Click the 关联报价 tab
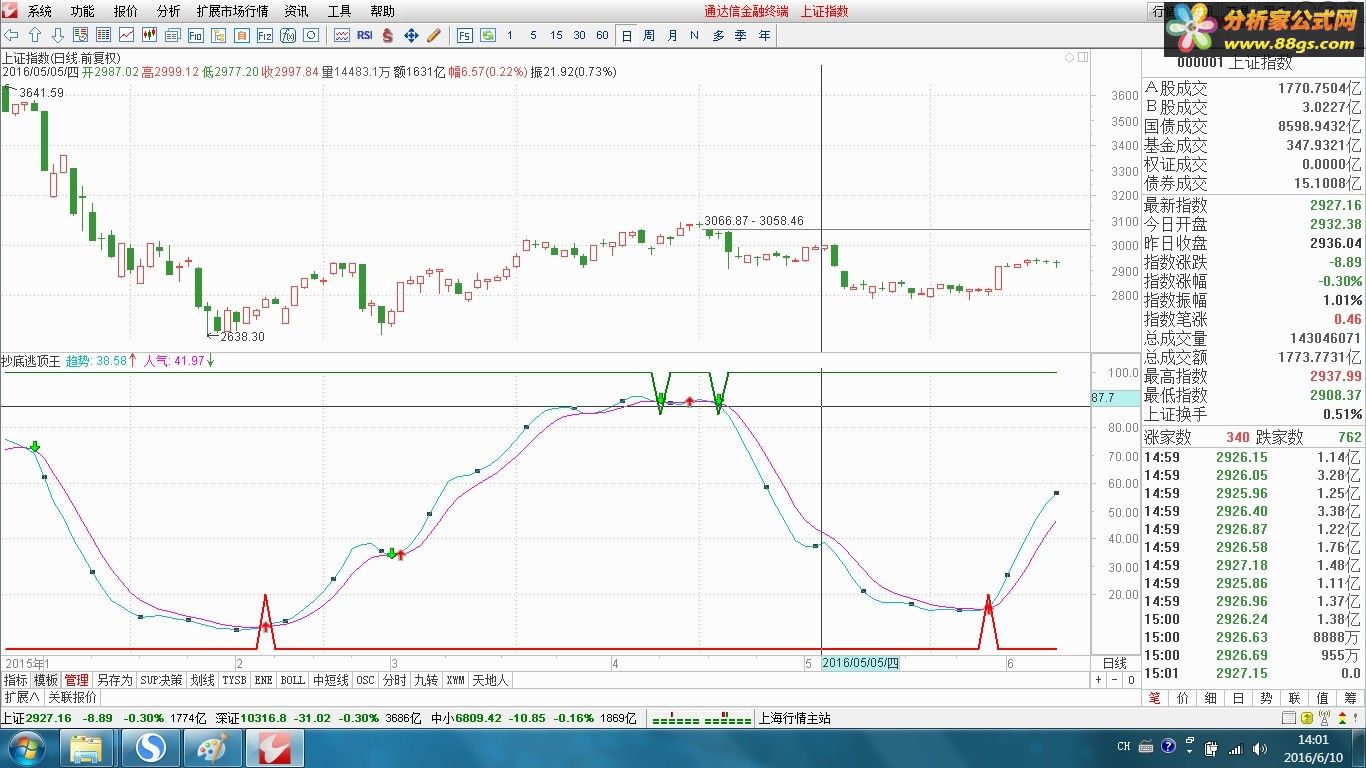 click(x=73, y=697)
